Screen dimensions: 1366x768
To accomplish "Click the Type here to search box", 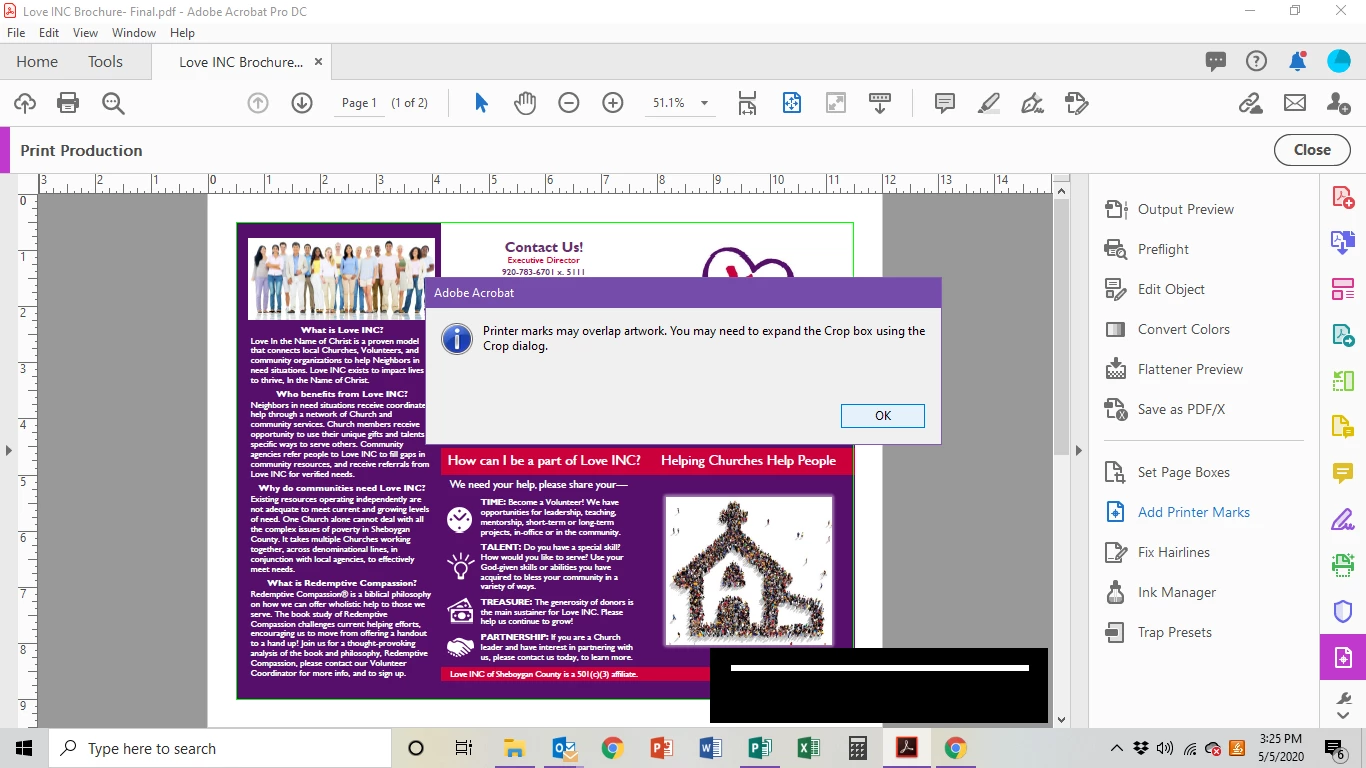I will (220, 748).
